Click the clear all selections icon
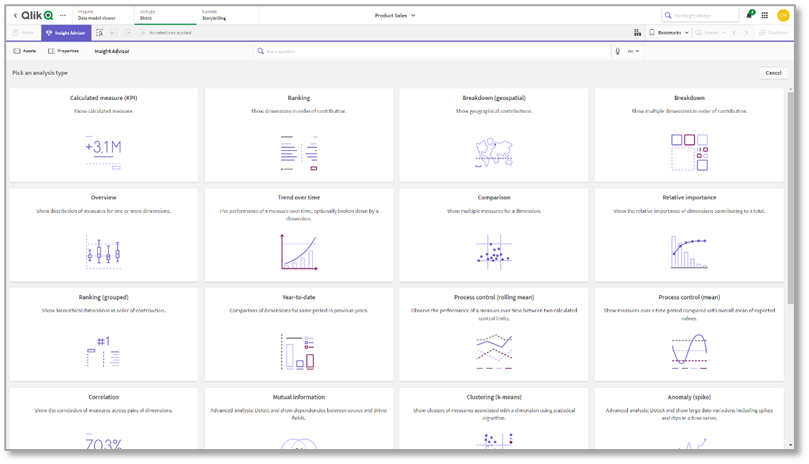This screenshot has height=464, width=809. tap(141, 33)
